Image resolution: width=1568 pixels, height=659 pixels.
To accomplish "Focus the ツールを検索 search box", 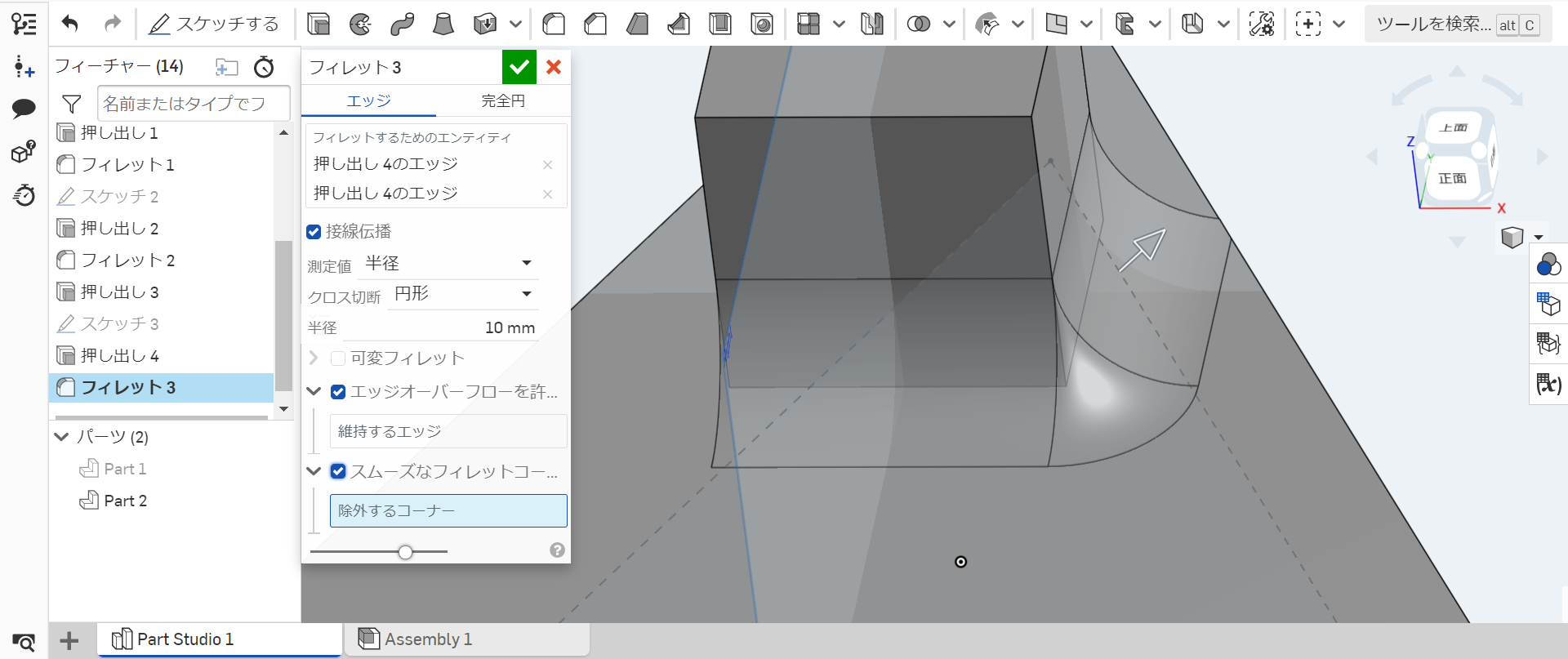I will [x=1458, y=24].
